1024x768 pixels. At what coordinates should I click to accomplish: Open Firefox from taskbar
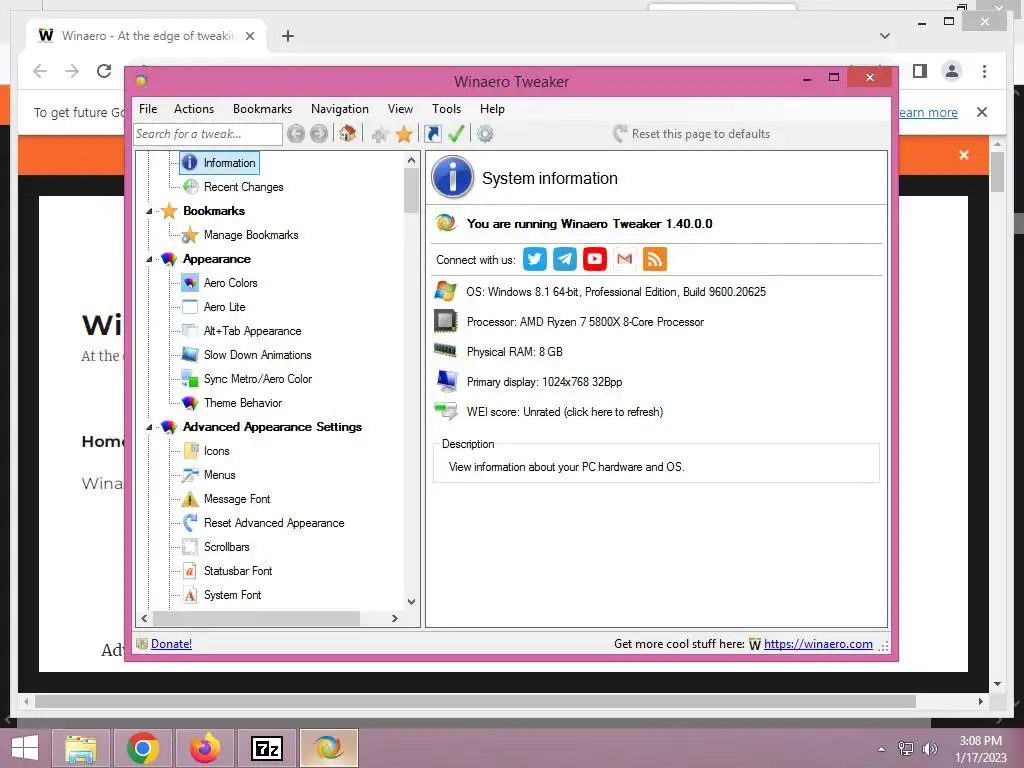tap(205, 748)
